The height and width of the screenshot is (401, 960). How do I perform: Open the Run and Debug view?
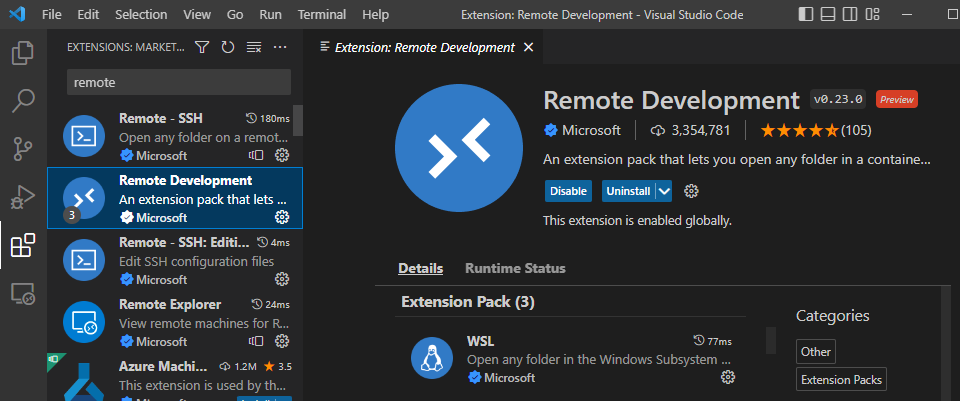coord(23,197)
